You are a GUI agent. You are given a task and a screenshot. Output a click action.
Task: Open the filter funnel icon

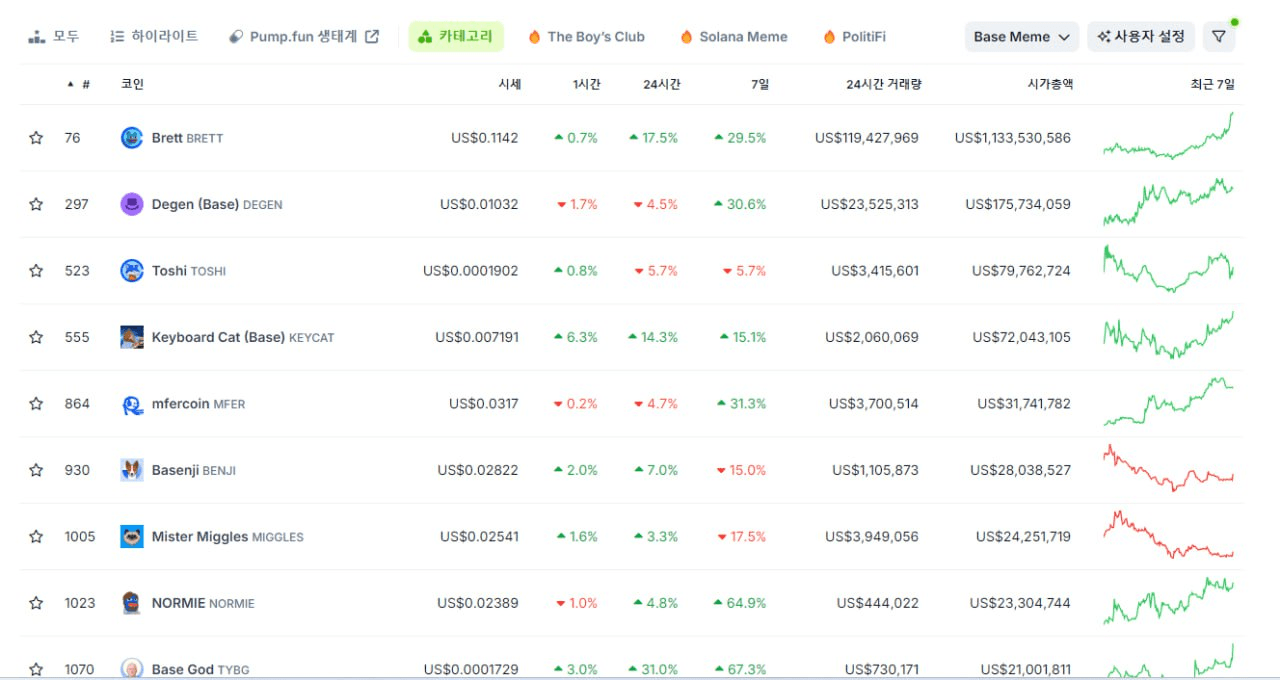[1218, 37]
